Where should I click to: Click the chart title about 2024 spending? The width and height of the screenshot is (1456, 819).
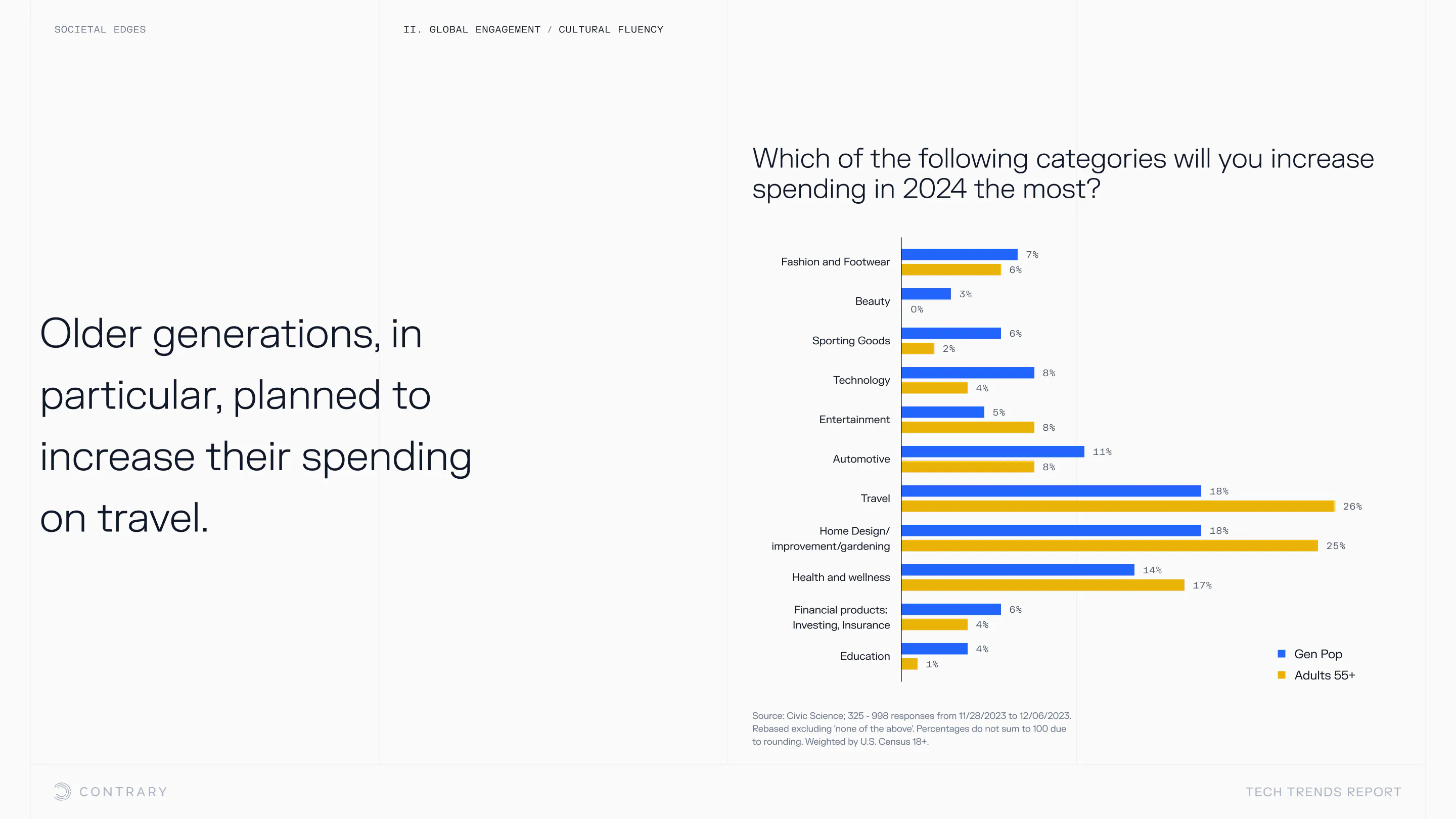pyautogui.click(x=1063, y=173)
